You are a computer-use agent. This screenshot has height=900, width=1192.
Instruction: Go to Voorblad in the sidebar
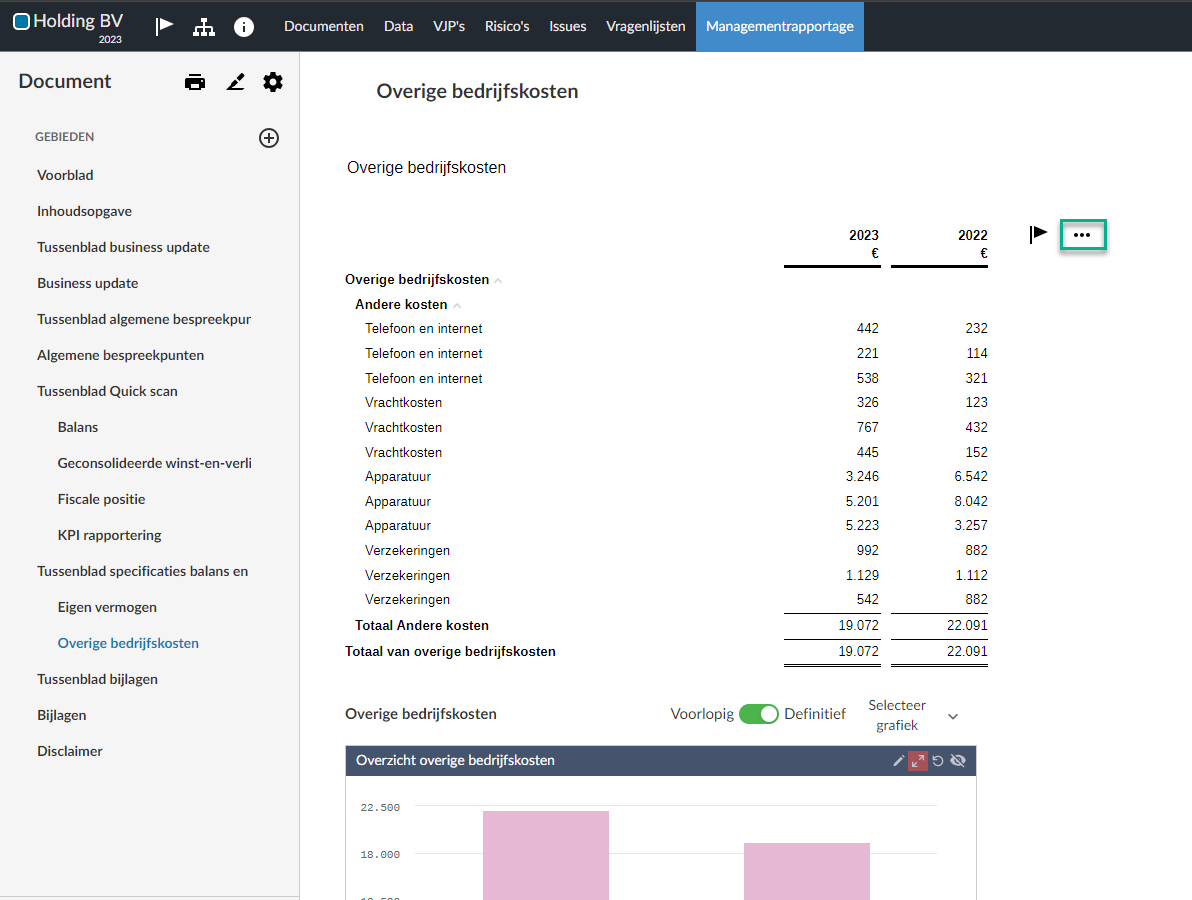(x=65, y=176)
